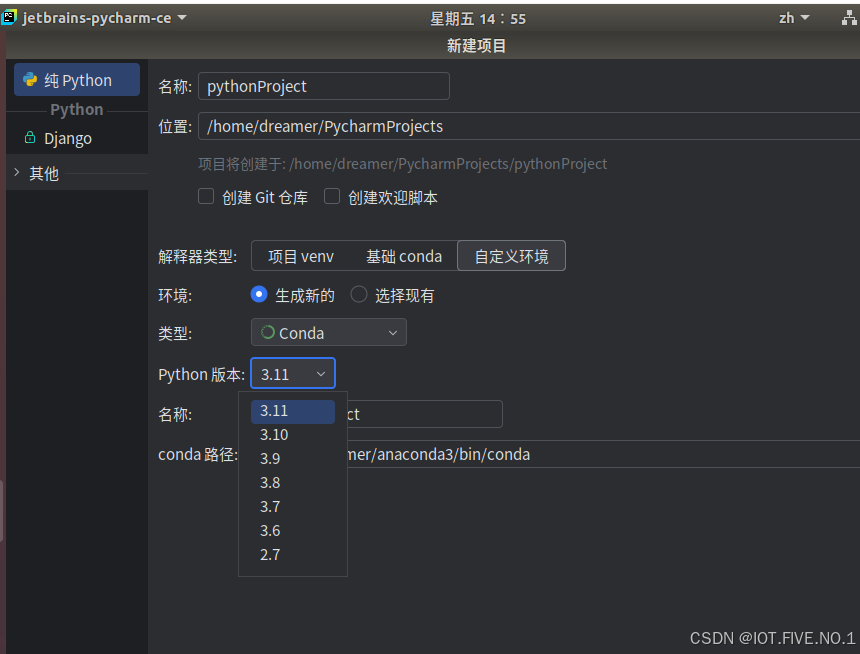The width and height of the screenshot is (860, 654).
Task: Switch interpreter type to 基础 conda
Action: [404, 256]
